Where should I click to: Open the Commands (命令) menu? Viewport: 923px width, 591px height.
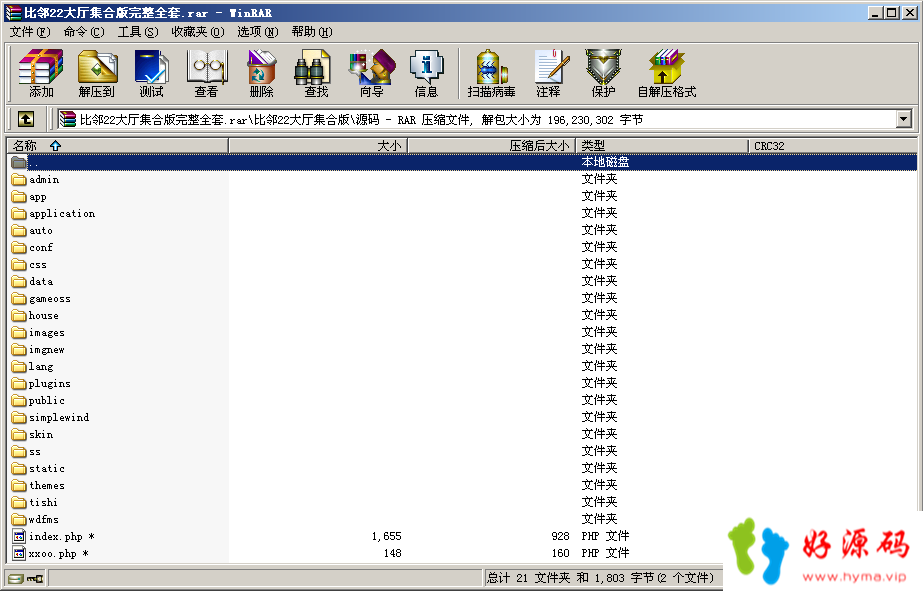coord(84,32)
